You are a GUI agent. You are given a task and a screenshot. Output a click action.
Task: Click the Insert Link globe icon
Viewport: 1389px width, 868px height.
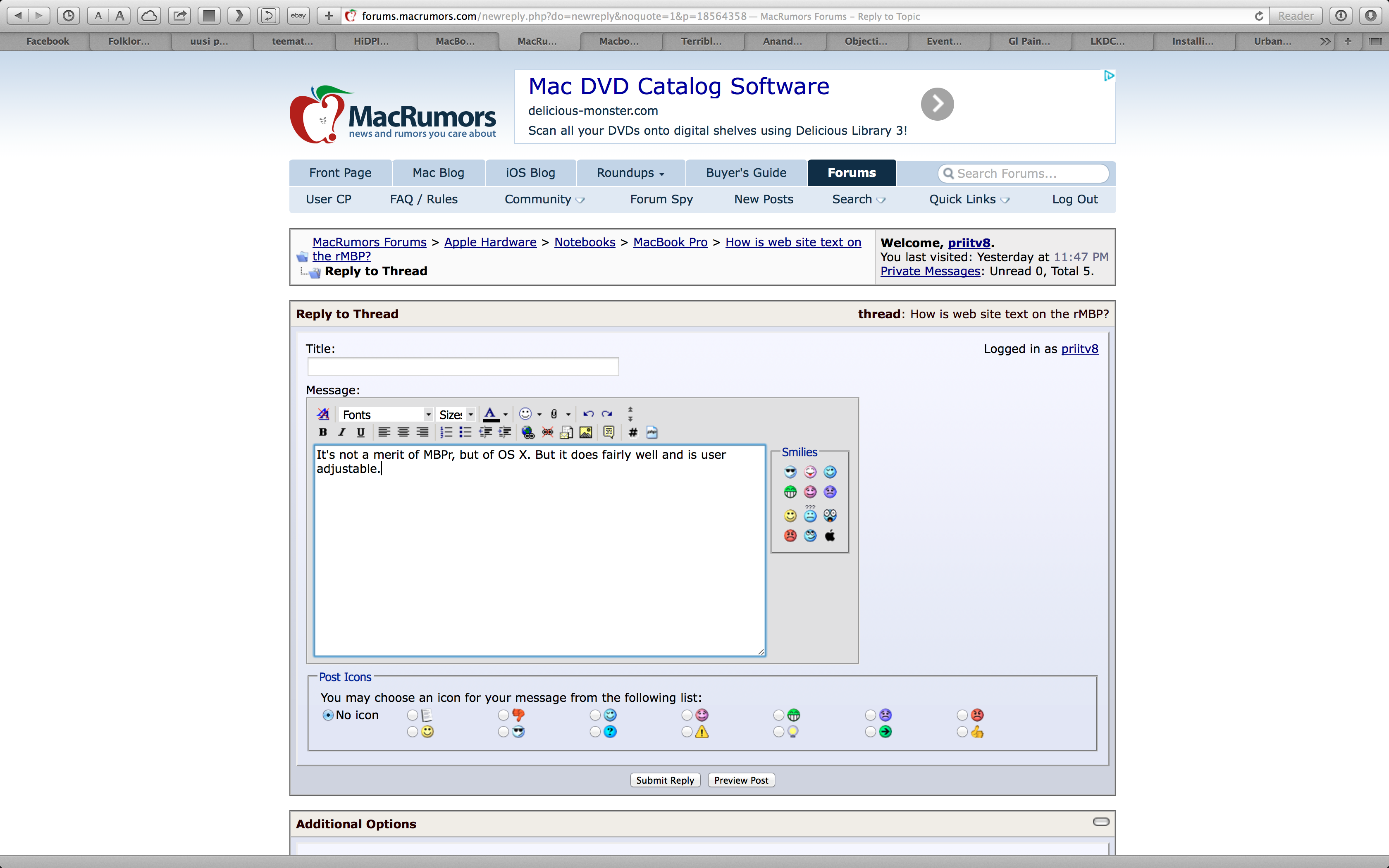[527, 432]
